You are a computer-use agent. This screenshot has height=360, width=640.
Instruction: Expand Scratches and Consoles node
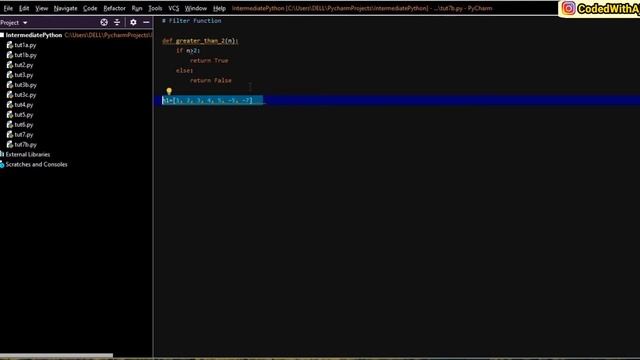tap(36, 164)
